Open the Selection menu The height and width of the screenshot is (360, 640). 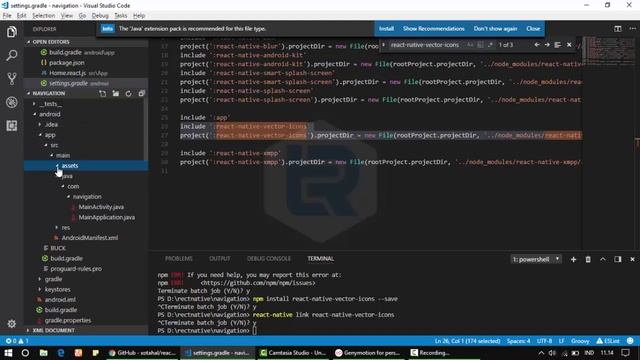(x=44, y=16)
